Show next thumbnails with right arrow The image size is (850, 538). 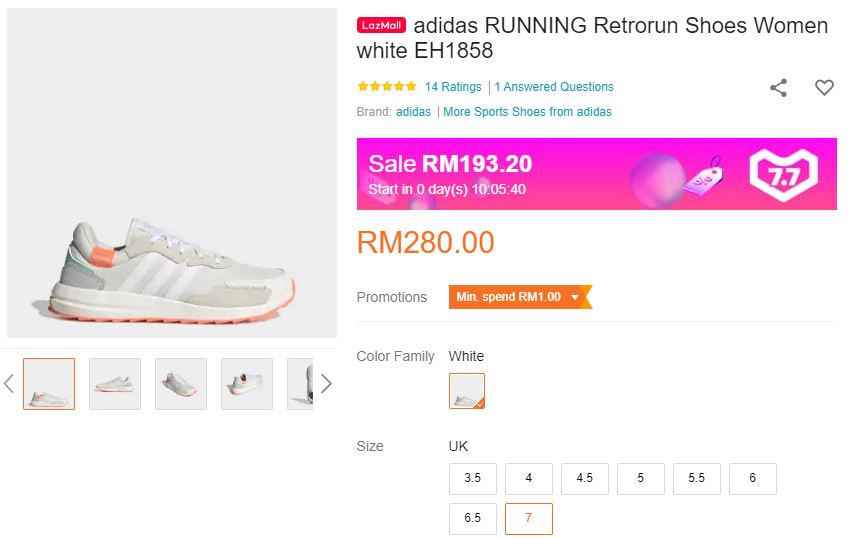[326, 384]
